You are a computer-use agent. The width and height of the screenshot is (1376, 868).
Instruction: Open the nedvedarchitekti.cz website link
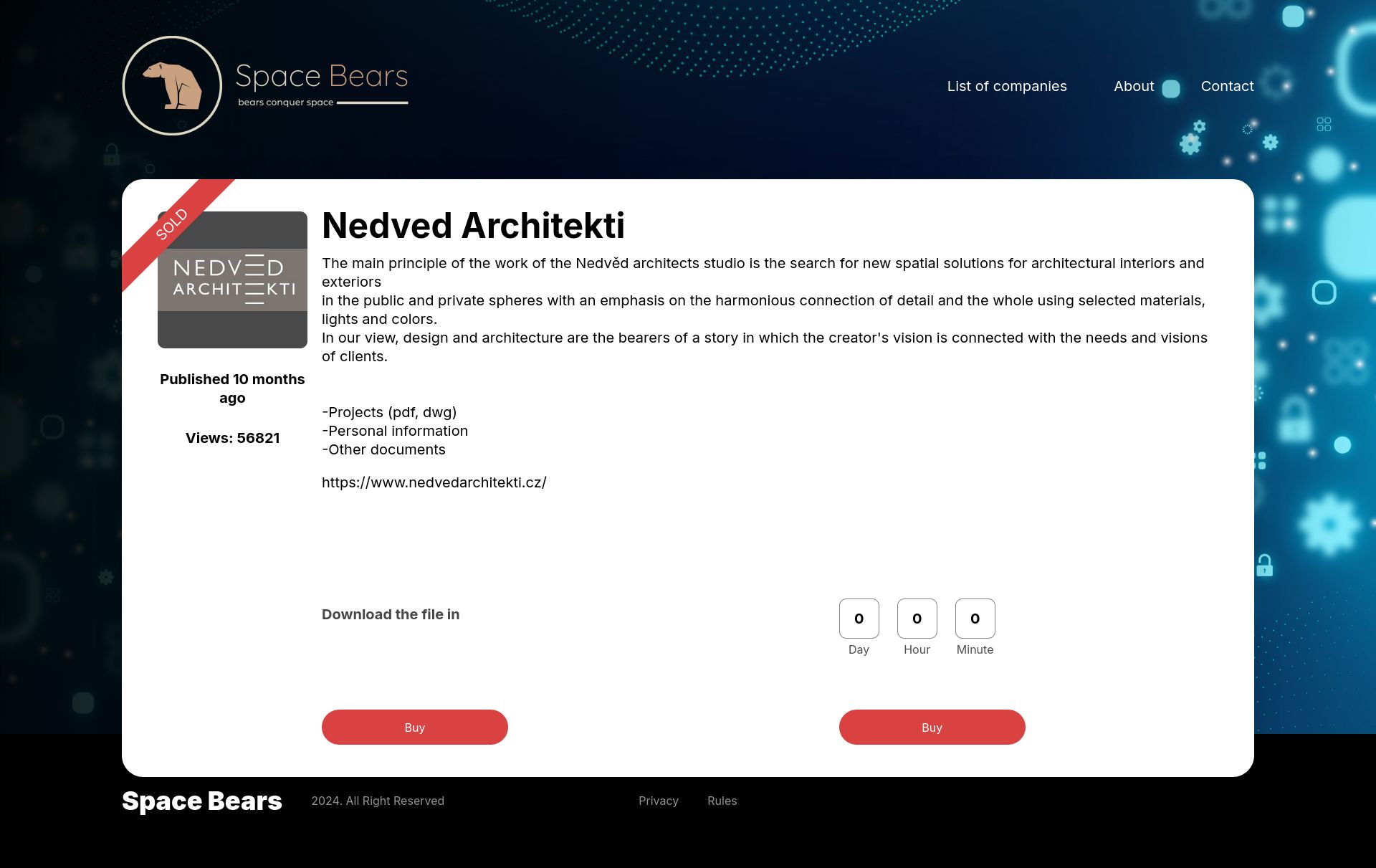[434, 482]
